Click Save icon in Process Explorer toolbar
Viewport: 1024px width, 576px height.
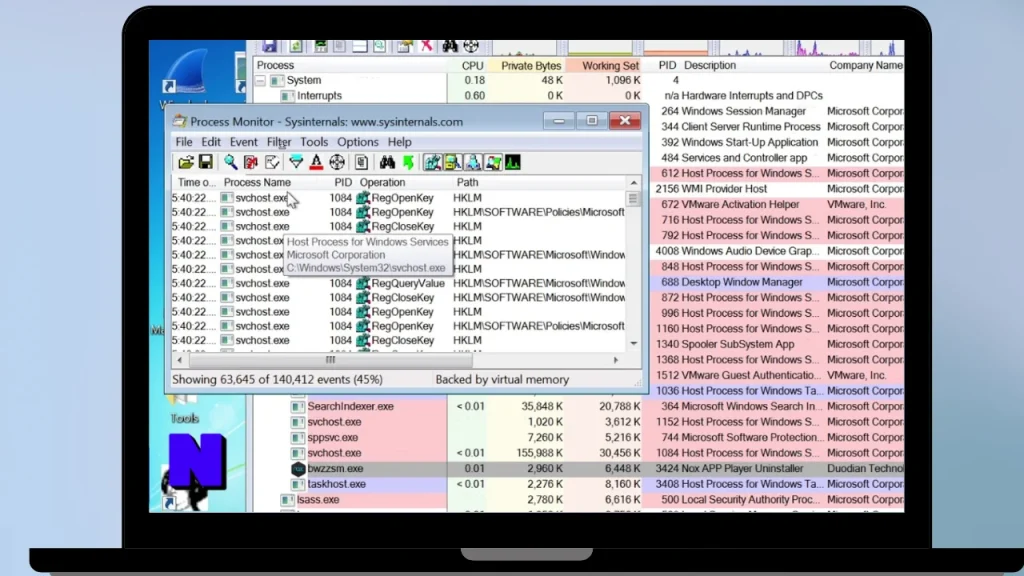point(269,46)
